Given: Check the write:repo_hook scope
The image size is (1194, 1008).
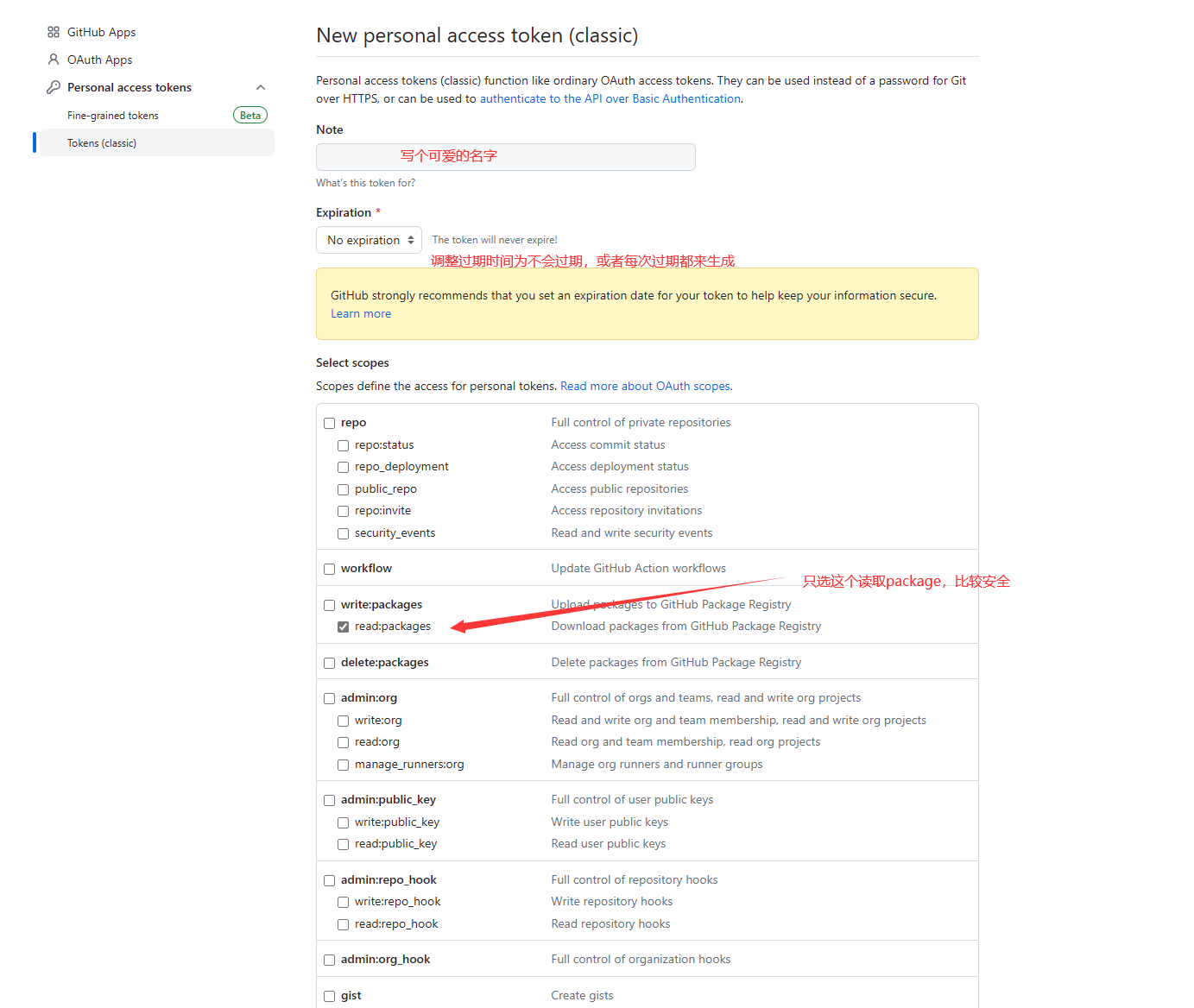Looking at the screenshot, I should coord(343,902).
